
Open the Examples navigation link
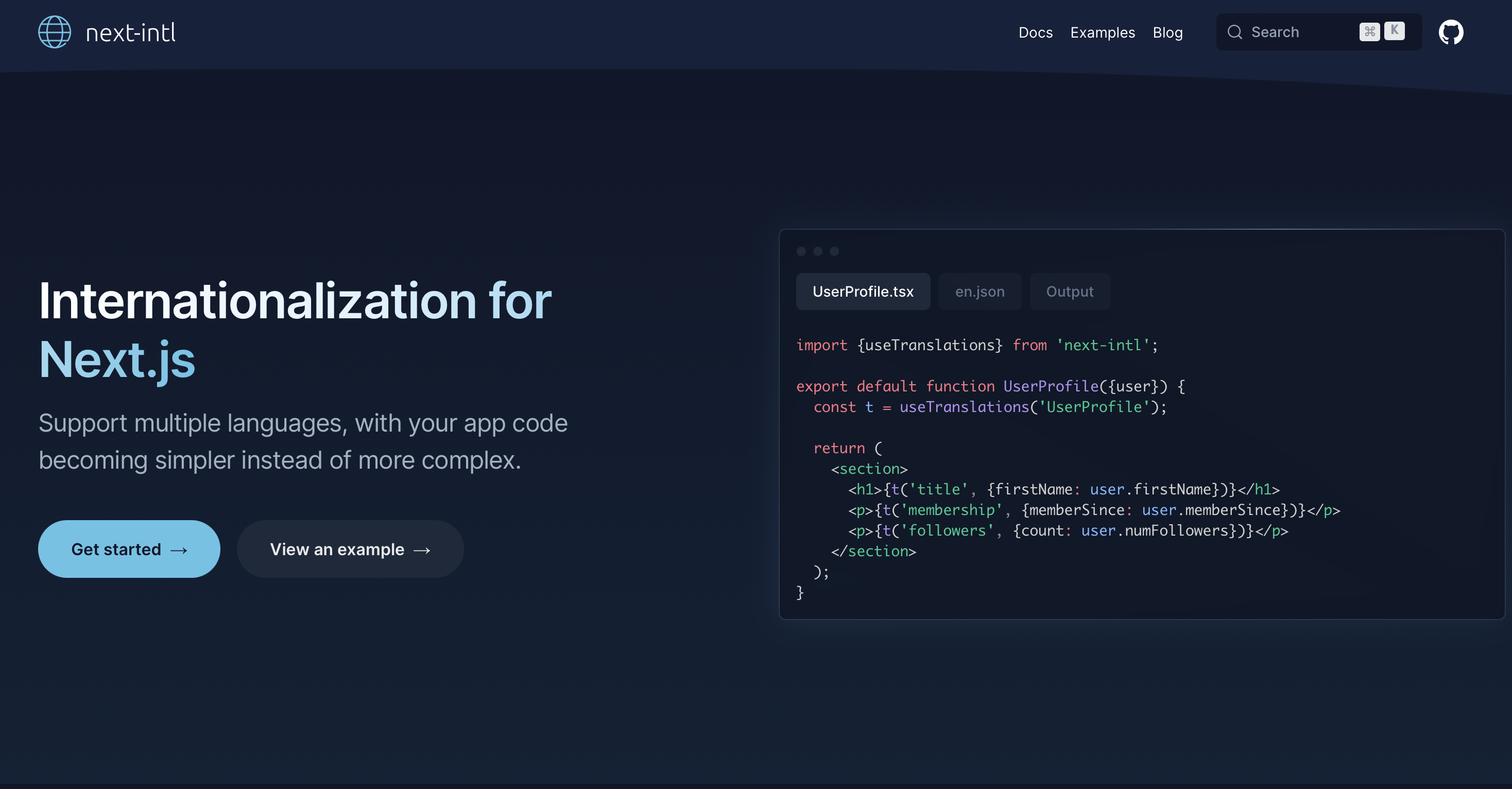click(1102, 32)
